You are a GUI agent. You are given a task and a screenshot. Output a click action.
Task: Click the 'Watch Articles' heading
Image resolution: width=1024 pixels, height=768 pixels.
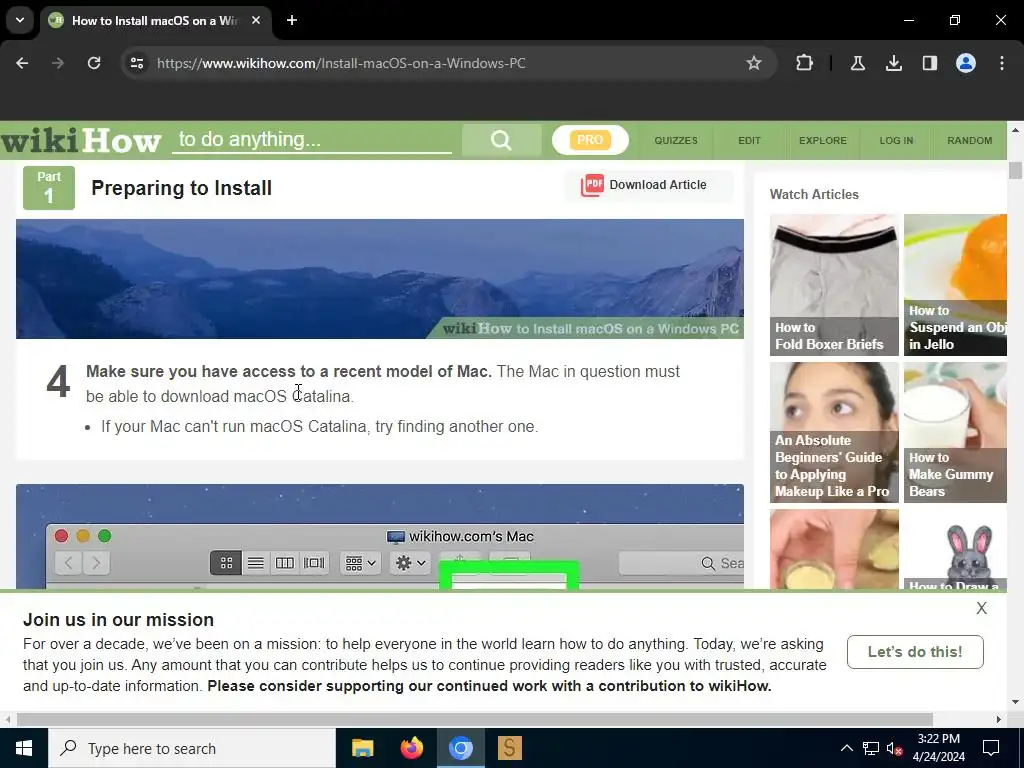click(x=814, y=195)
